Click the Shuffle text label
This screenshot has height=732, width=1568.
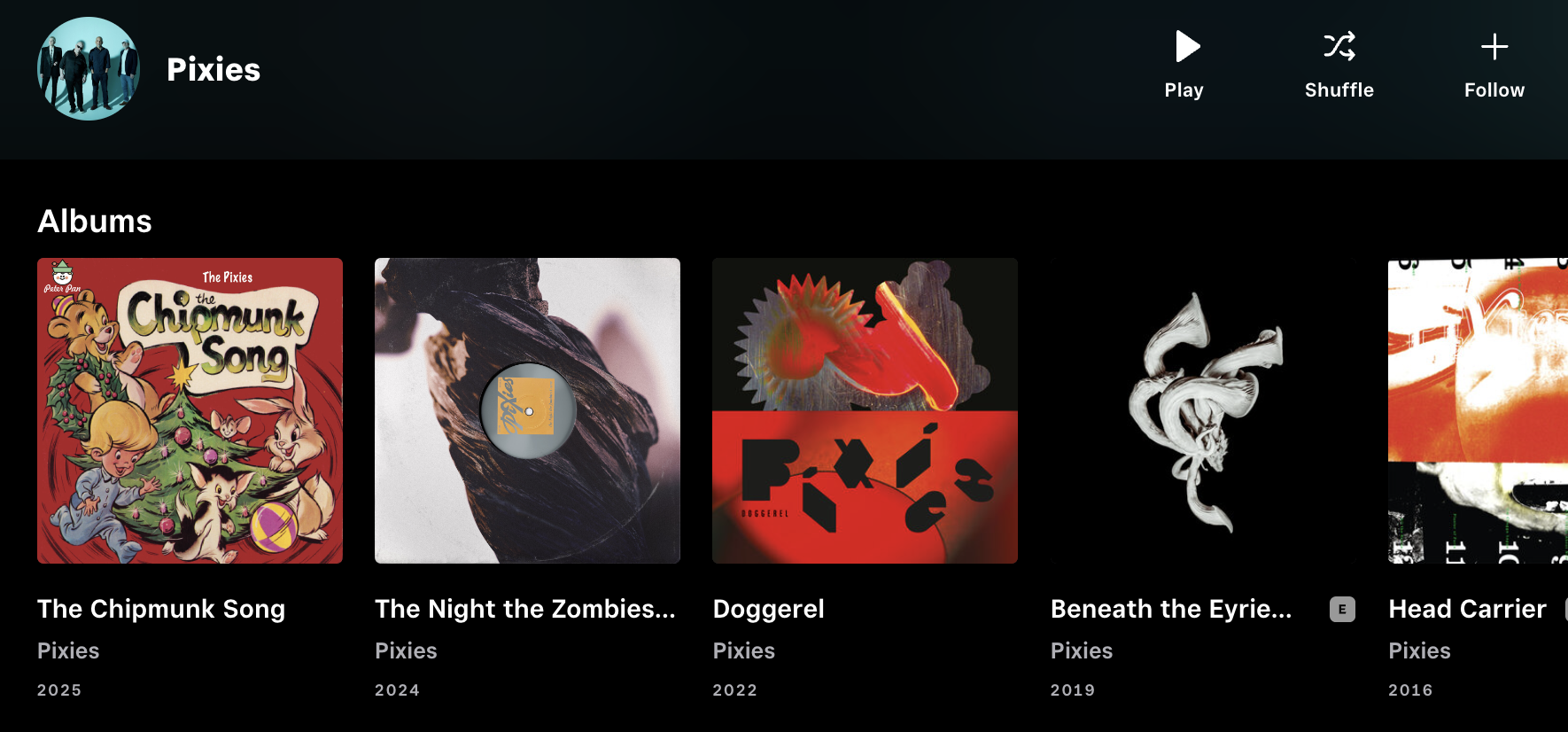[x=1339, y=90]
